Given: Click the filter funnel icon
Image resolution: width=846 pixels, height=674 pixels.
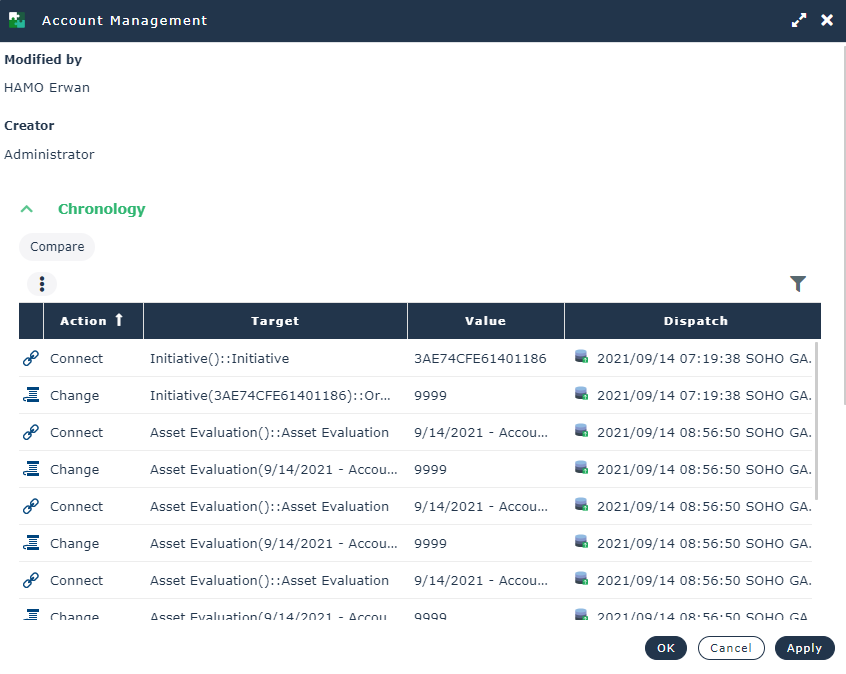Looking at the screenshot, I should 797,284.
